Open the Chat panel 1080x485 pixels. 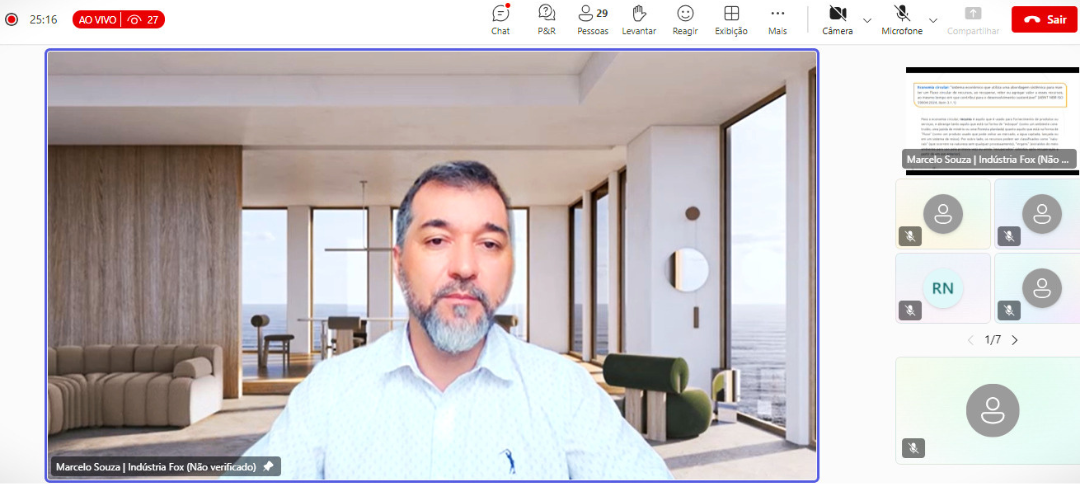(x=501, y=19)
